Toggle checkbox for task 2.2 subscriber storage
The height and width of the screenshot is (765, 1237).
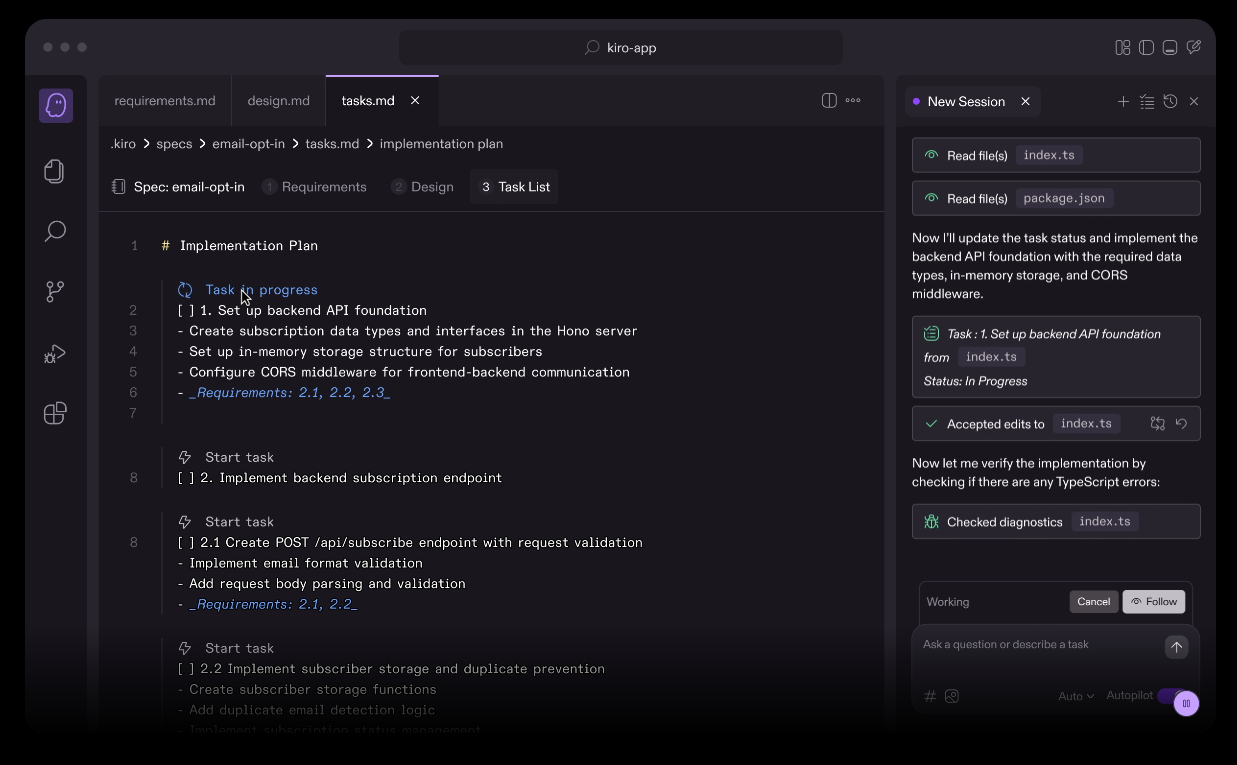(186, 669)
